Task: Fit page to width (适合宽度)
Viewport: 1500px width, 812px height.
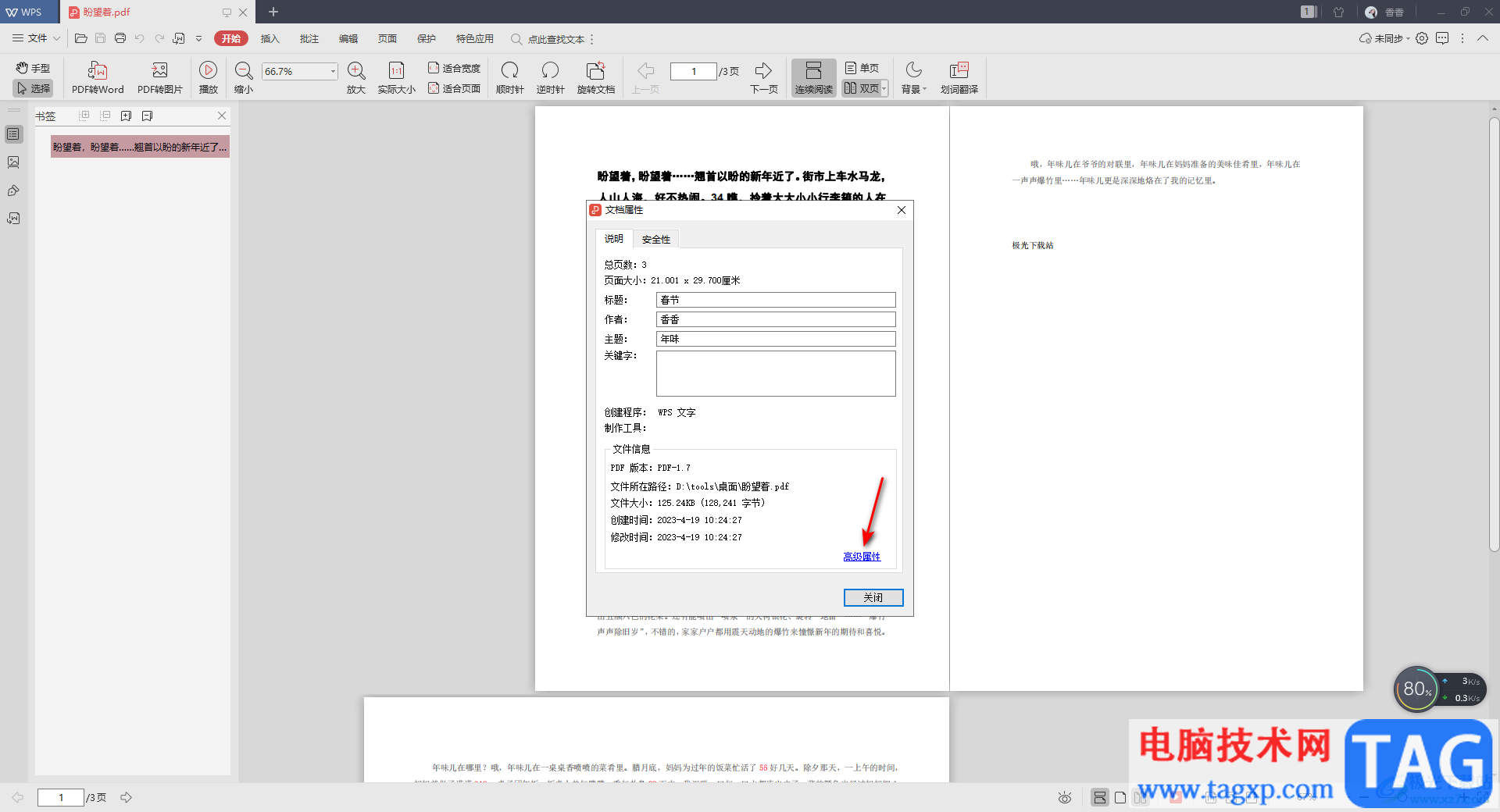Action: [454, 68]
